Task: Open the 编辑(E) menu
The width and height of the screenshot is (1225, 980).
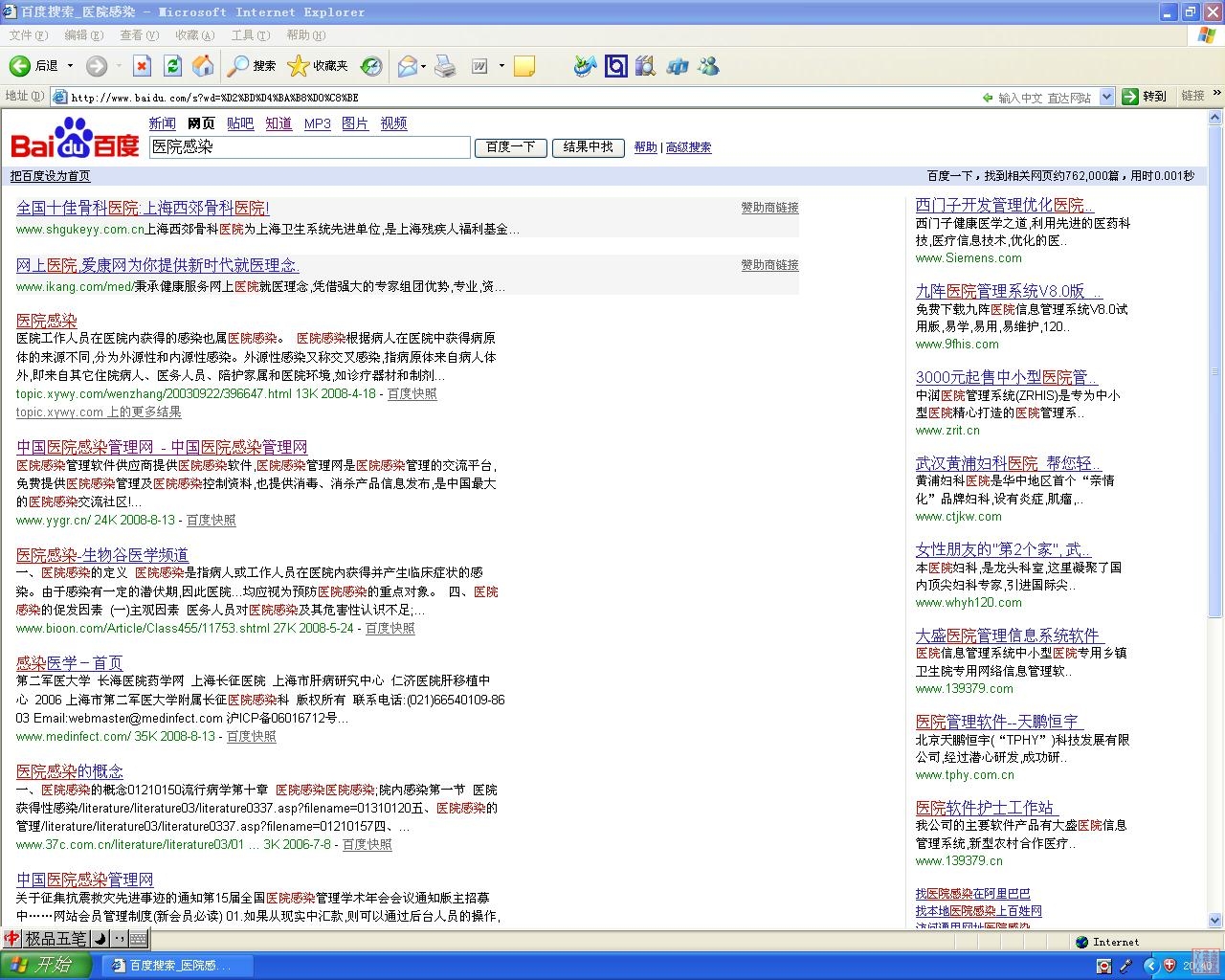Action: click(83, 35)
